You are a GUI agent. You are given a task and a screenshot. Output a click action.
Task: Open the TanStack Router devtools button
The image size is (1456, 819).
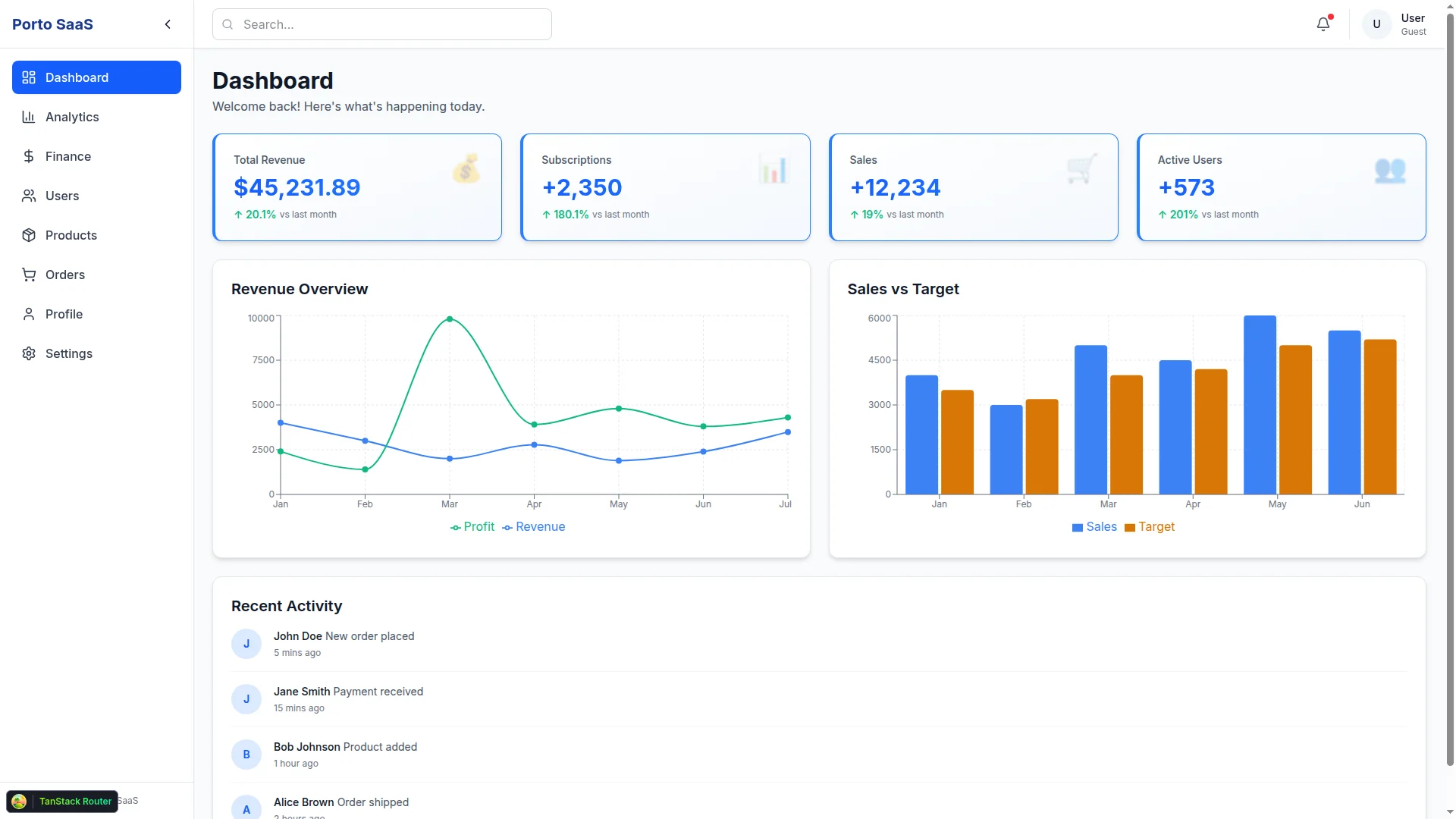[62, 802]
